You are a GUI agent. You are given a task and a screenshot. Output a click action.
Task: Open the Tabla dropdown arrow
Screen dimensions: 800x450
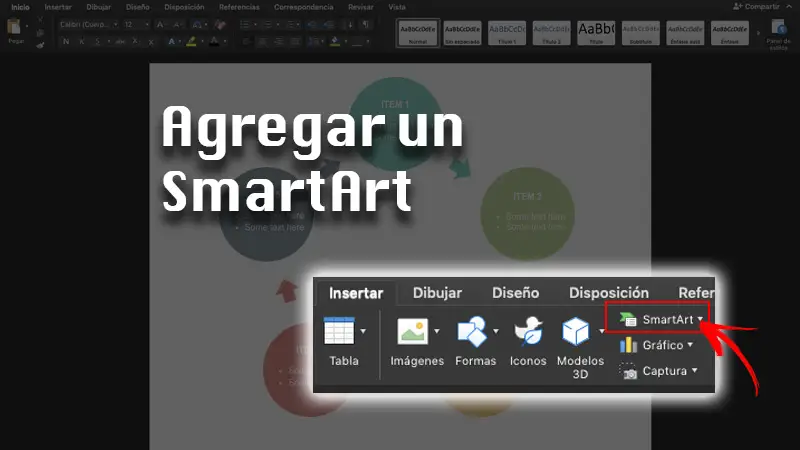point(363,331)
